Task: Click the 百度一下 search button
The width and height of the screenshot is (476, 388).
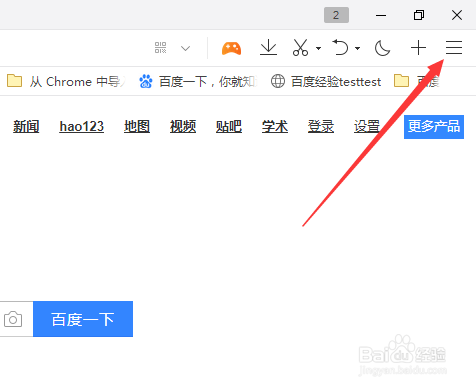Action: (83, 319)
